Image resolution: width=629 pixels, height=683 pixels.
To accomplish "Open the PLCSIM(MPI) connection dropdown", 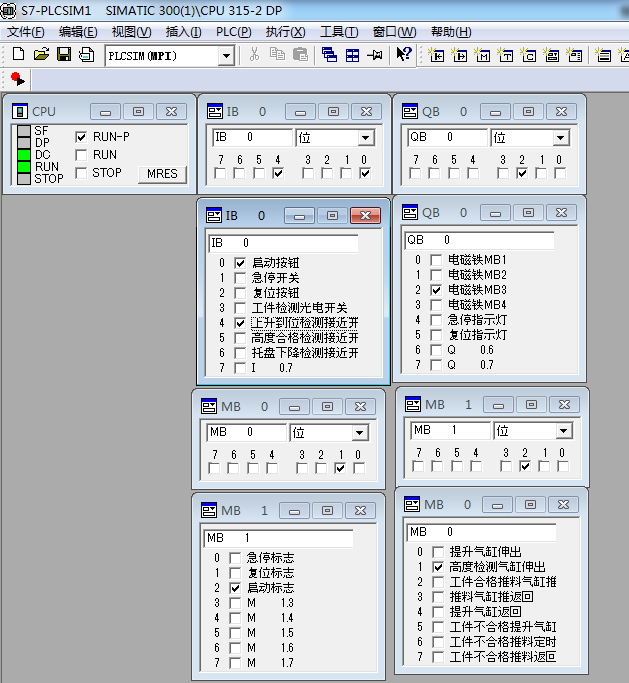I will [x=226, y=56].
